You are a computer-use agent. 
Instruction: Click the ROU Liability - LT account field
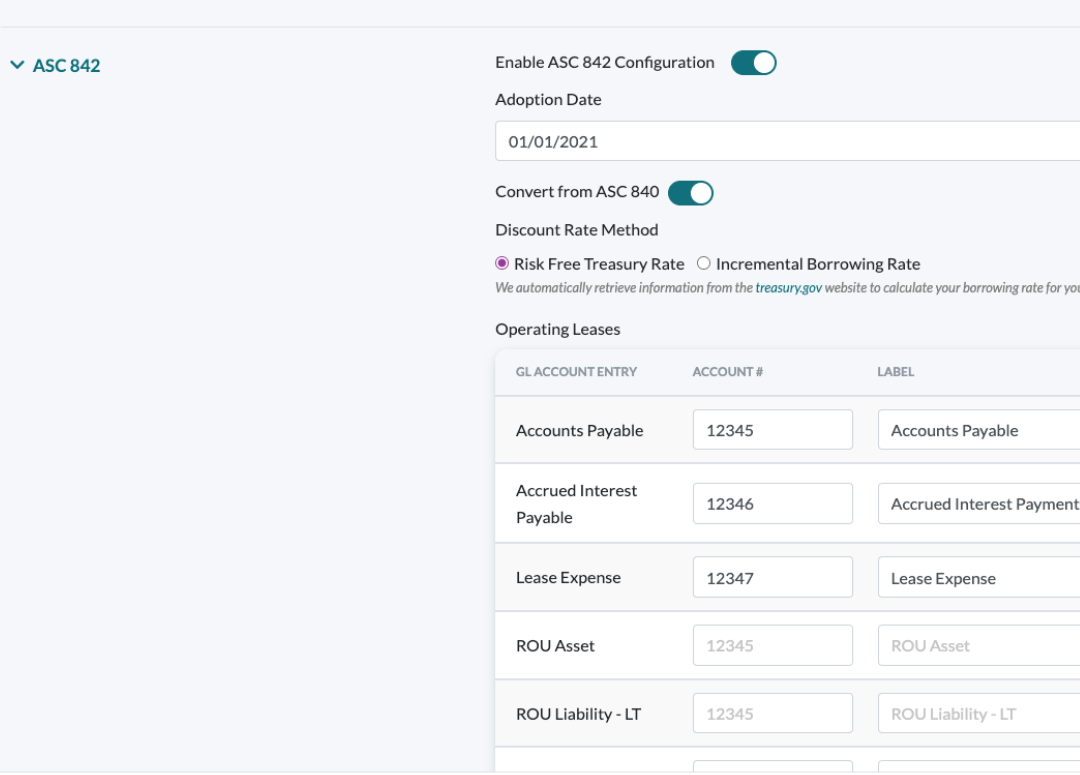pos(772,713)
